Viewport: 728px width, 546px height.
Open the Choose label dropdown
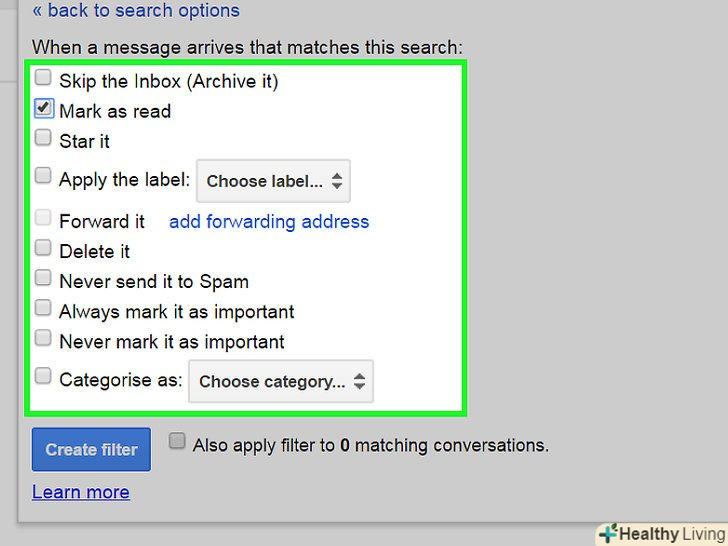point(273,181)
